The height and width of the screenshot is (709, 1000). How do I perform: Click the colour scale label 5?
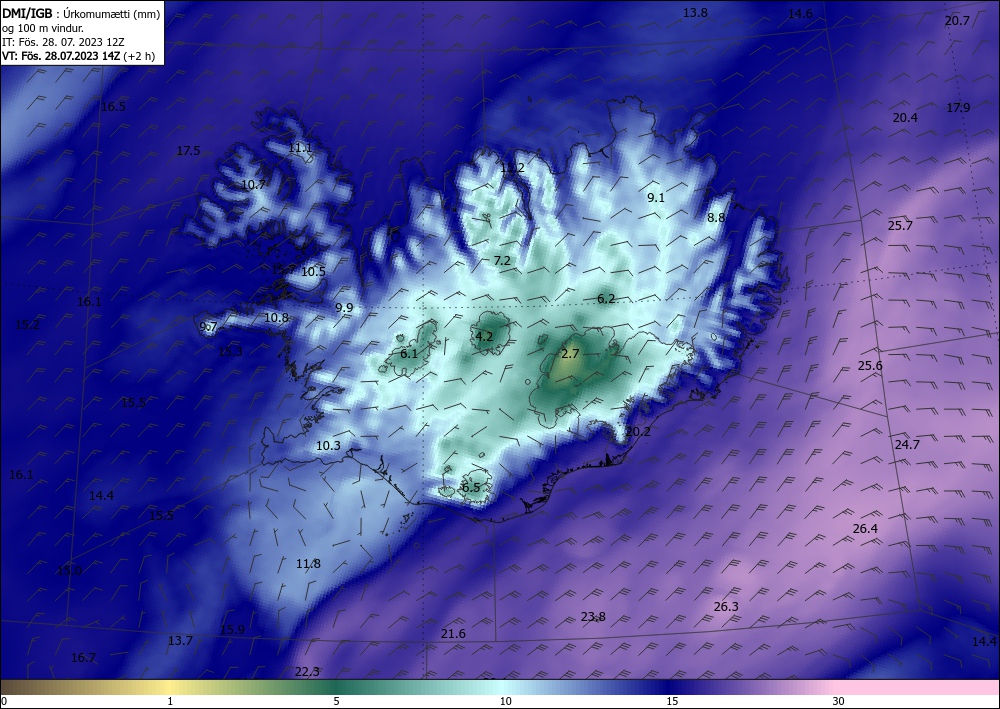336,701
